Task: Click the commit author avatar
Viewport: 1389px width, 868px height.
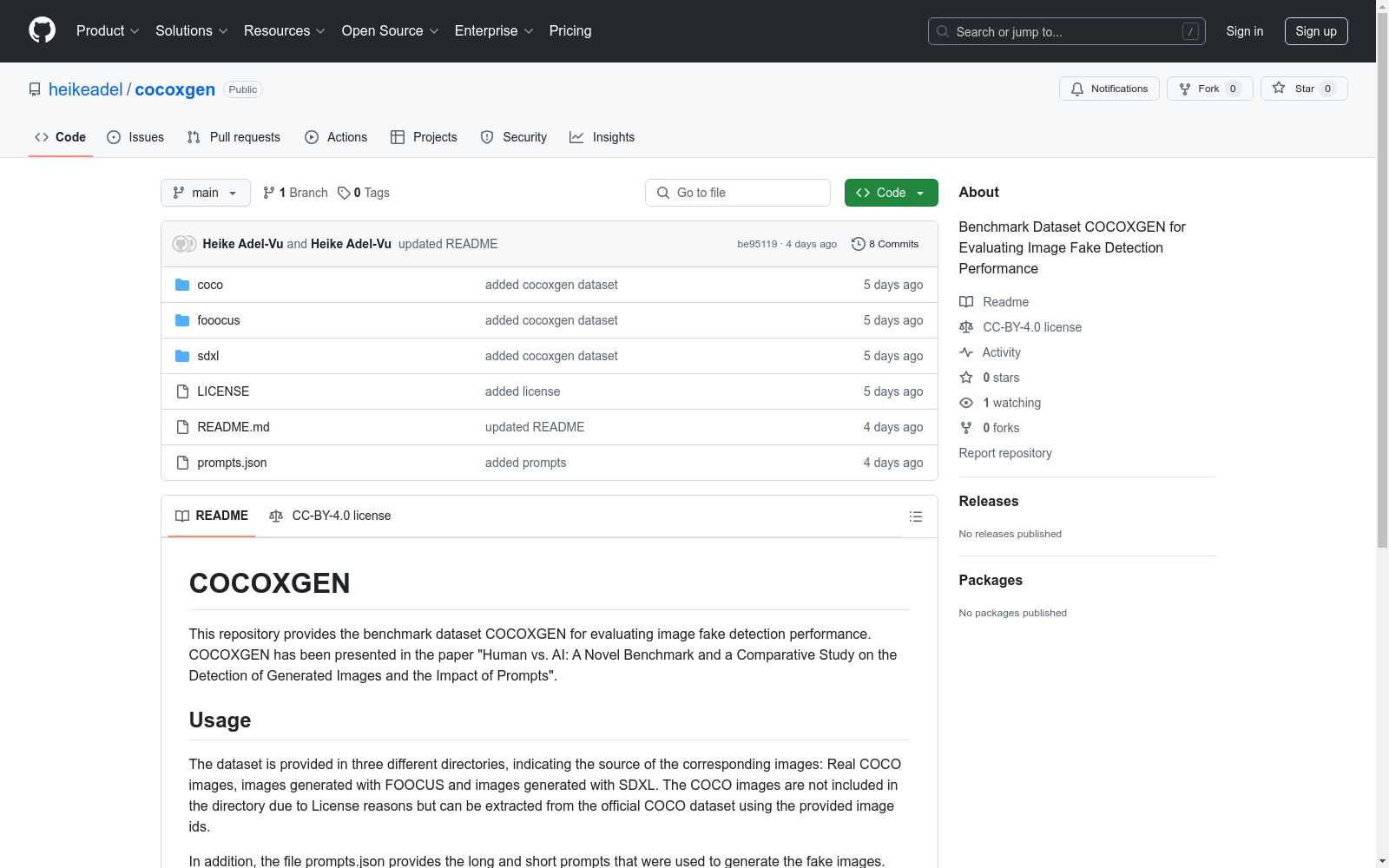Action: [x=184, y=244]
